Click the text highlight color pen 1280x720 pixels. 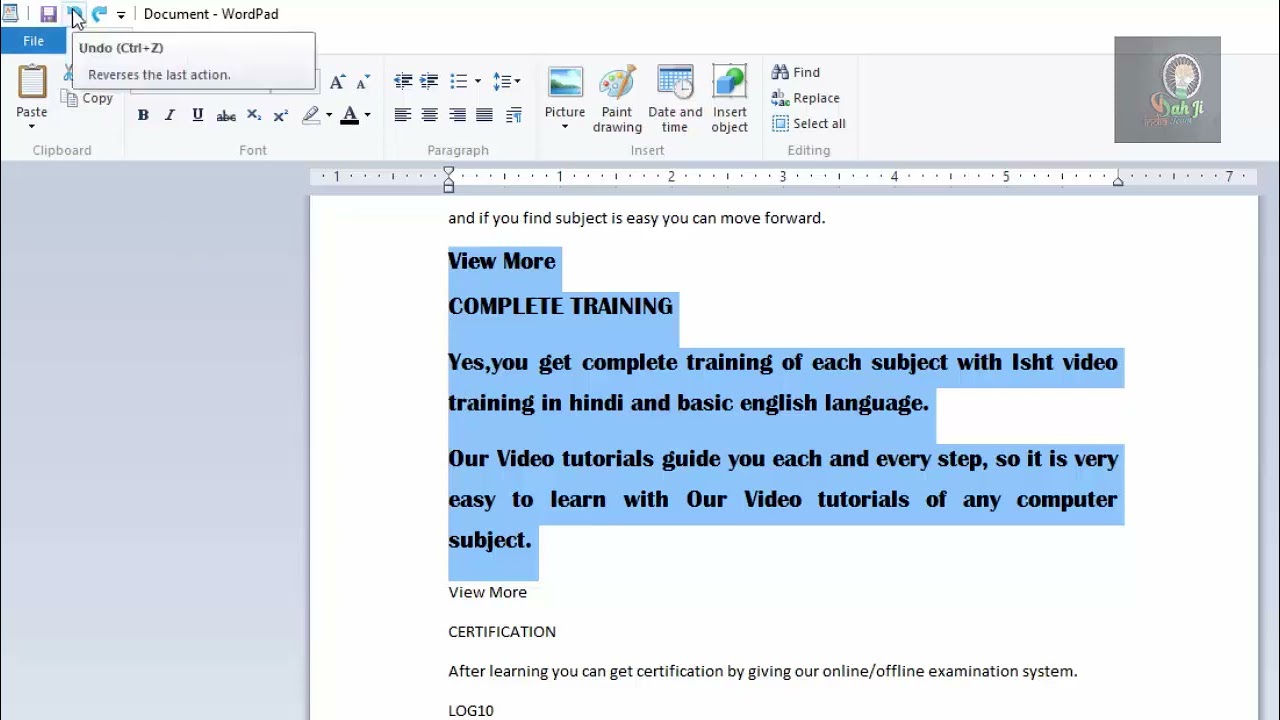coord(311,116)
